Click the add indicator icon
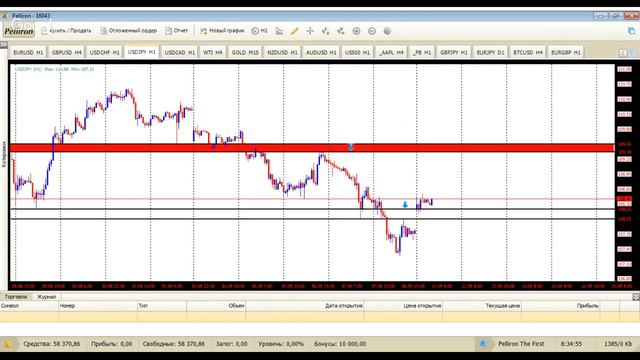This screenshot has height=360, width=640. point(325,31)
